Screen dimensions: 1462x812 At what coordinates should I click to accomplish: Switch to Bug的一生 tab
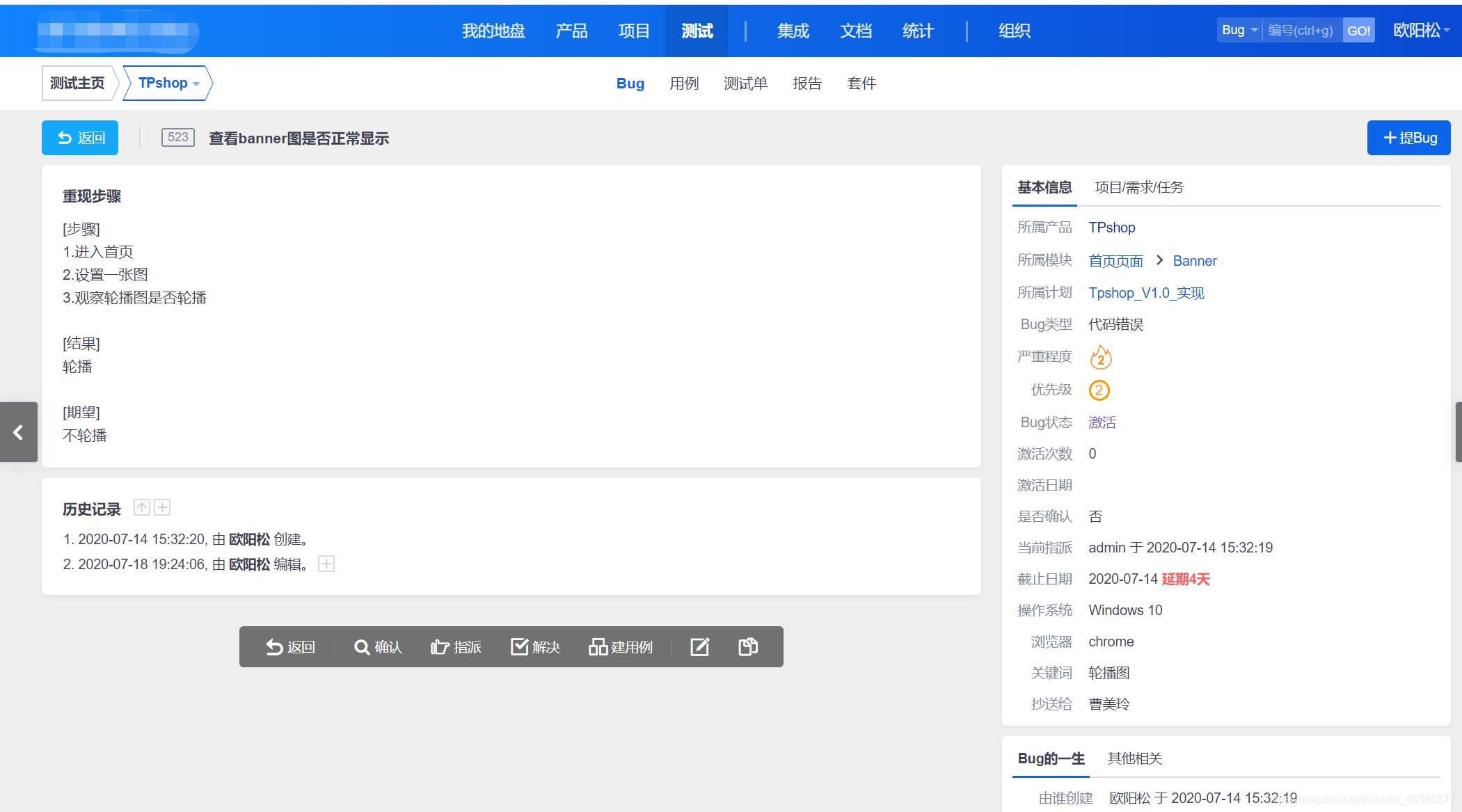1051,758
